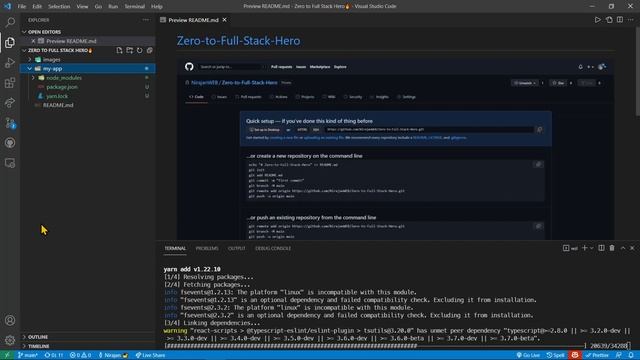The image size is (640, 360).
Task: Open the Terminal menu
Action: (134, 6)
